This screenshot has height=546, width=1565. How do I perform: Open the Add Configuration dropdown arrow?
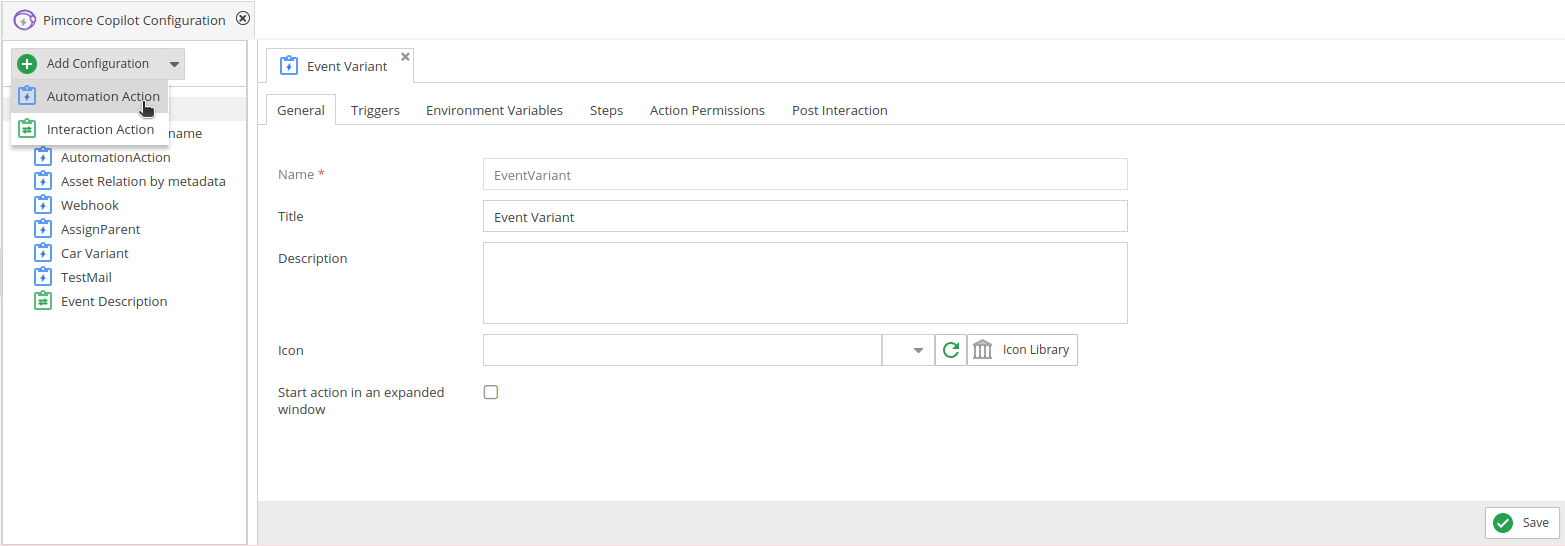click(x=175, y=64)
